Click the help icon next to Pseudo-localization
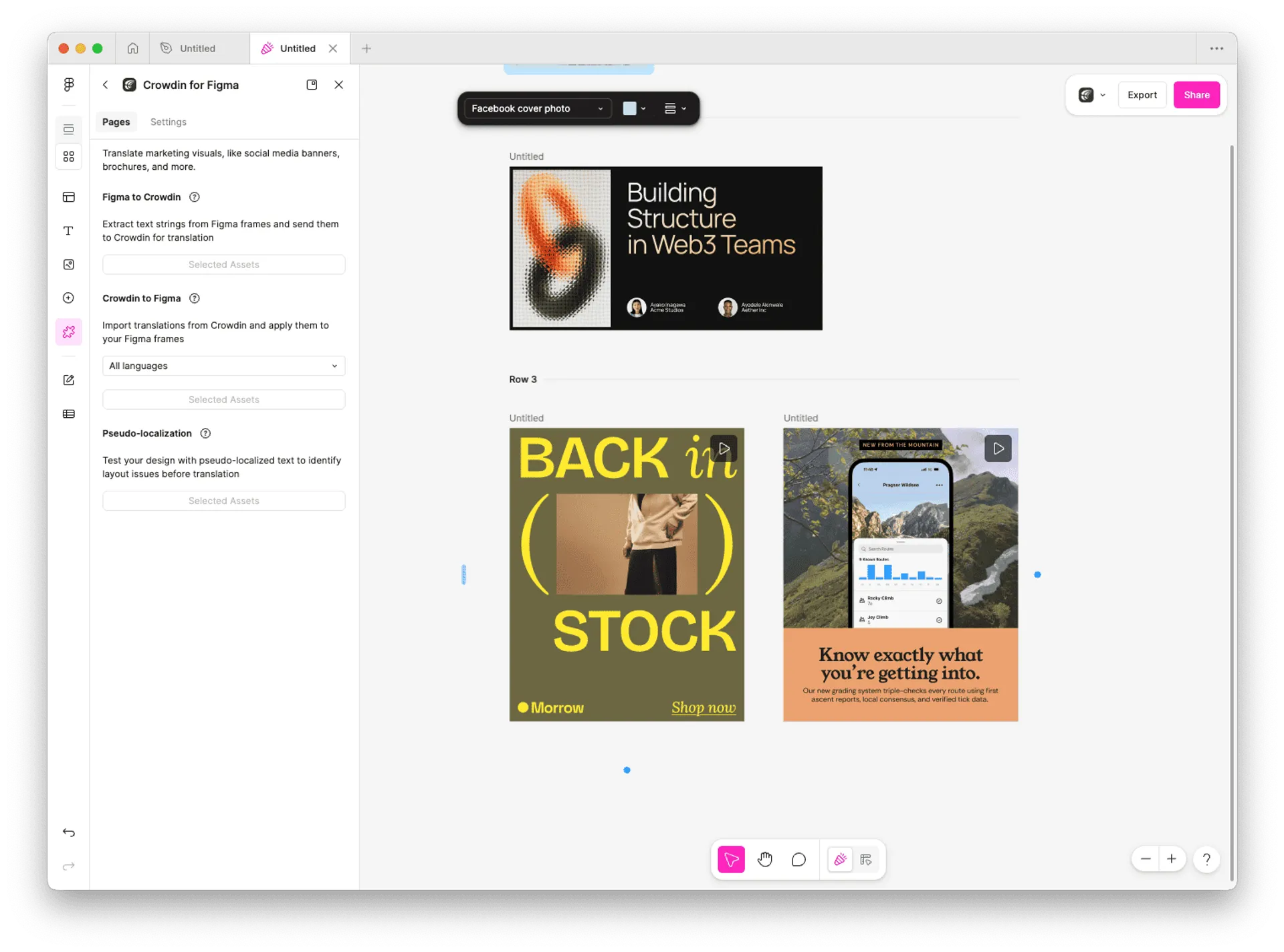1284x952 pixels. click(x=205, y=433)
